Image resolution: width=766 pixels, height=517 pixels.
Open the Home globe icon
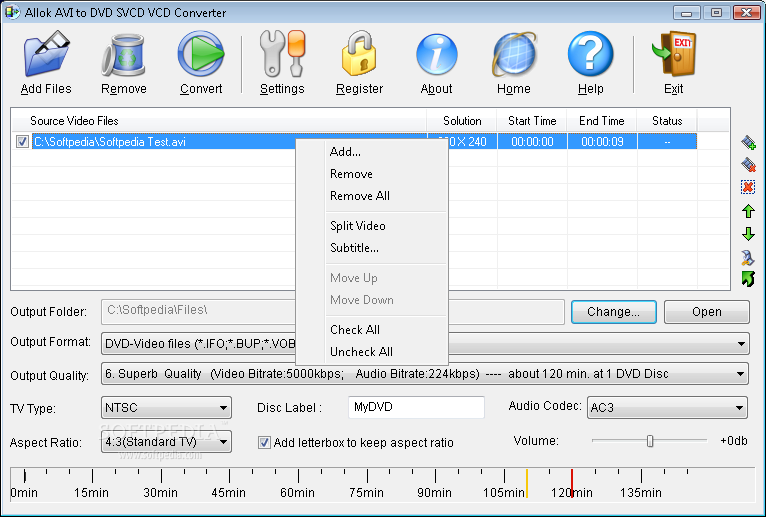514,54
